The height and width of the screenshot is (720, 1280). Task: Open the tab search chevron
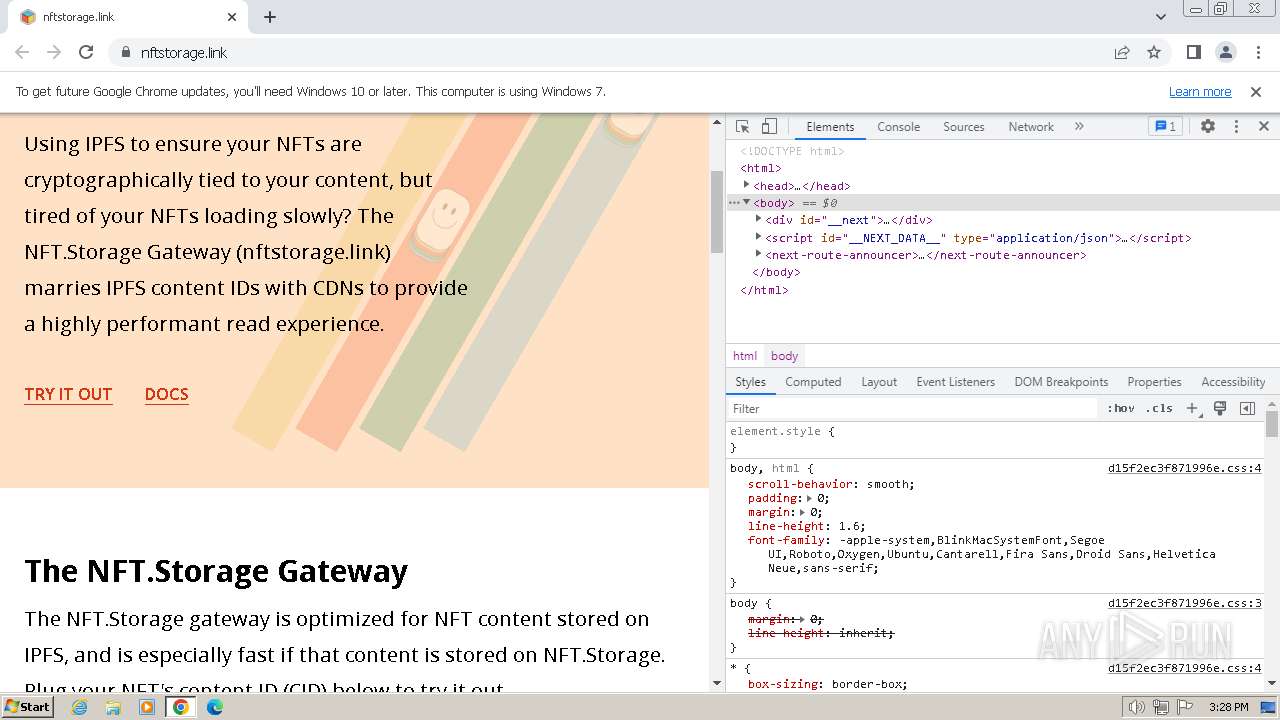click(1160, 17)
